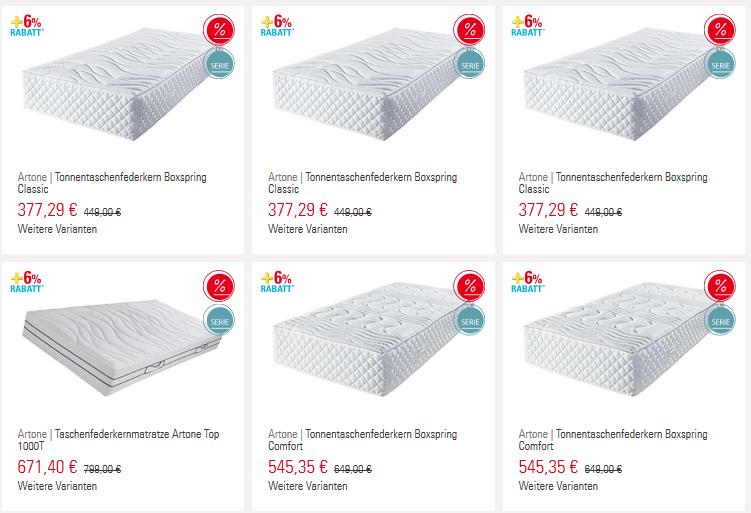Click the SERIE badge on Artone Top 1000T mattress
751x513 pixels.
coord(219,320)
